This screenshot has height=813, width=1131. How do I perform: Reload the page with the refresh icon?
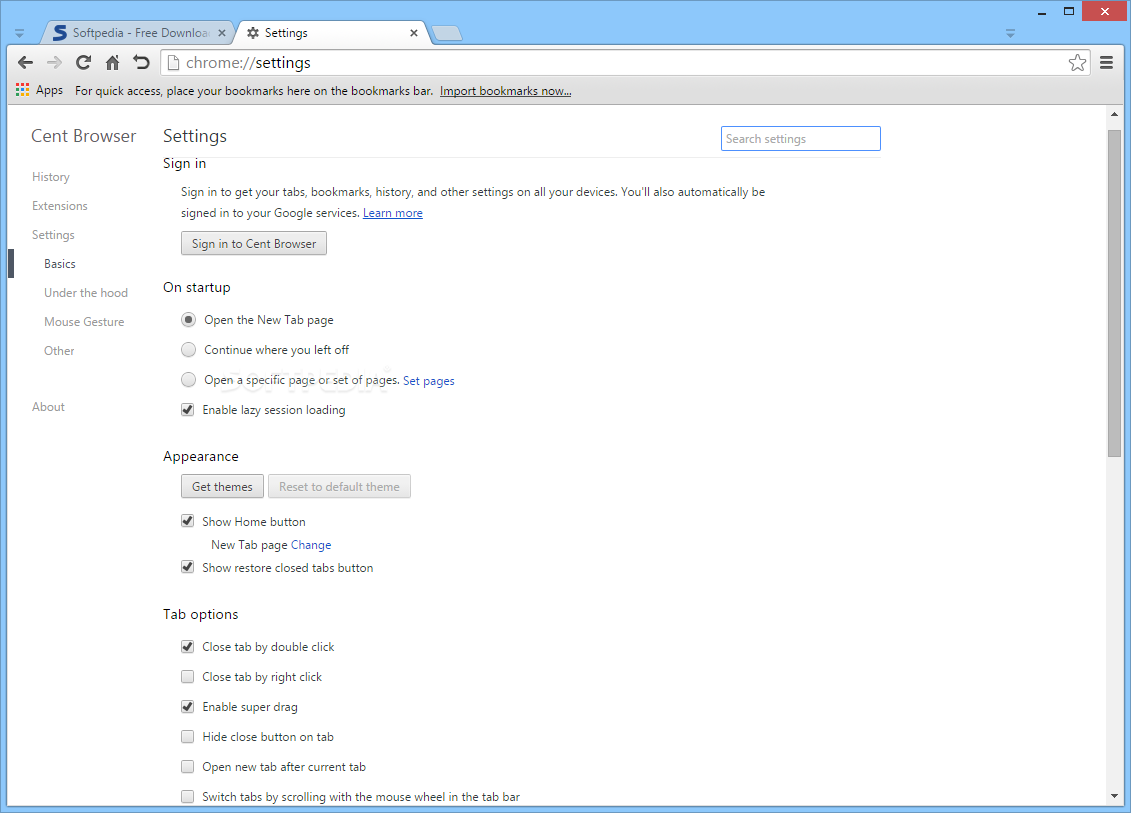[84, 63]
